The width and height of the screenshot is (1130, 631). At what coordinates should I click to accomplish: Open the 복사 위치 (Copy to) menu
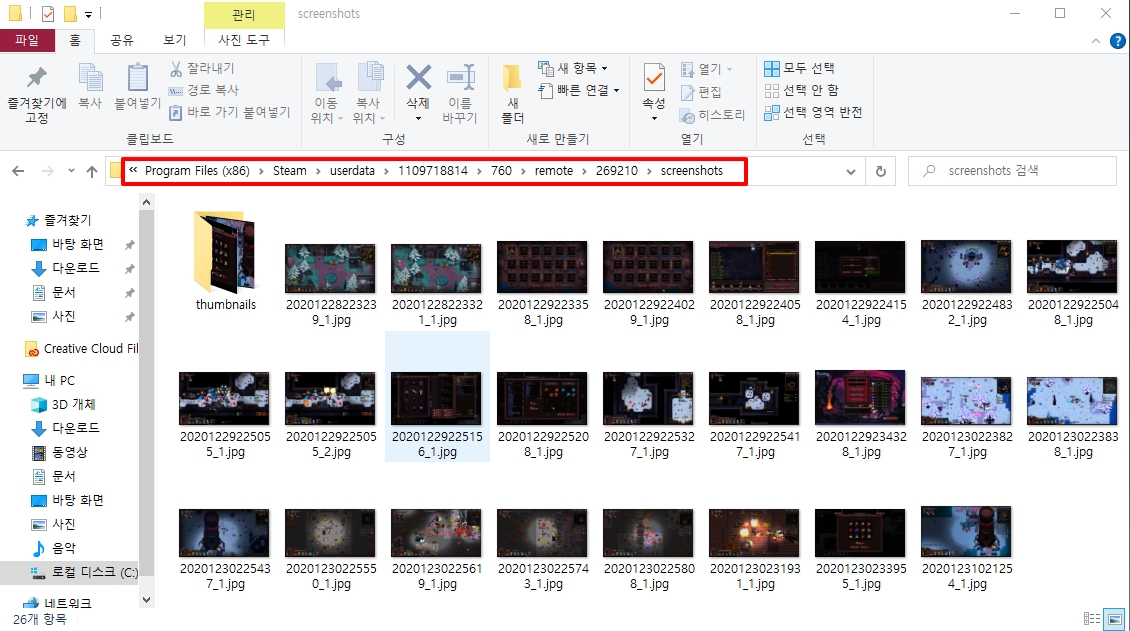pos(369,93)
